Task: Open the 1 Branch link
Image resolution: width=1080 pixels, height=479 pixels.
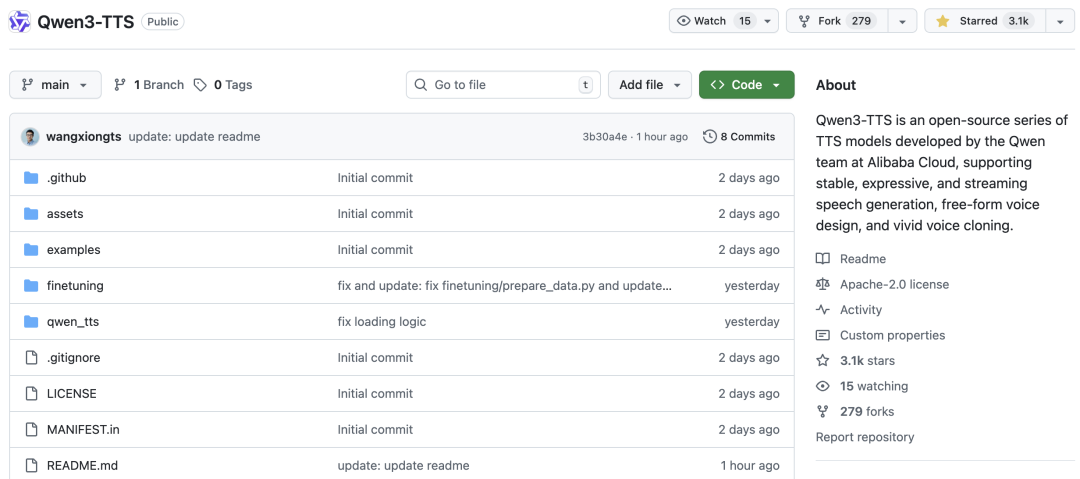Action: (149, 85)
